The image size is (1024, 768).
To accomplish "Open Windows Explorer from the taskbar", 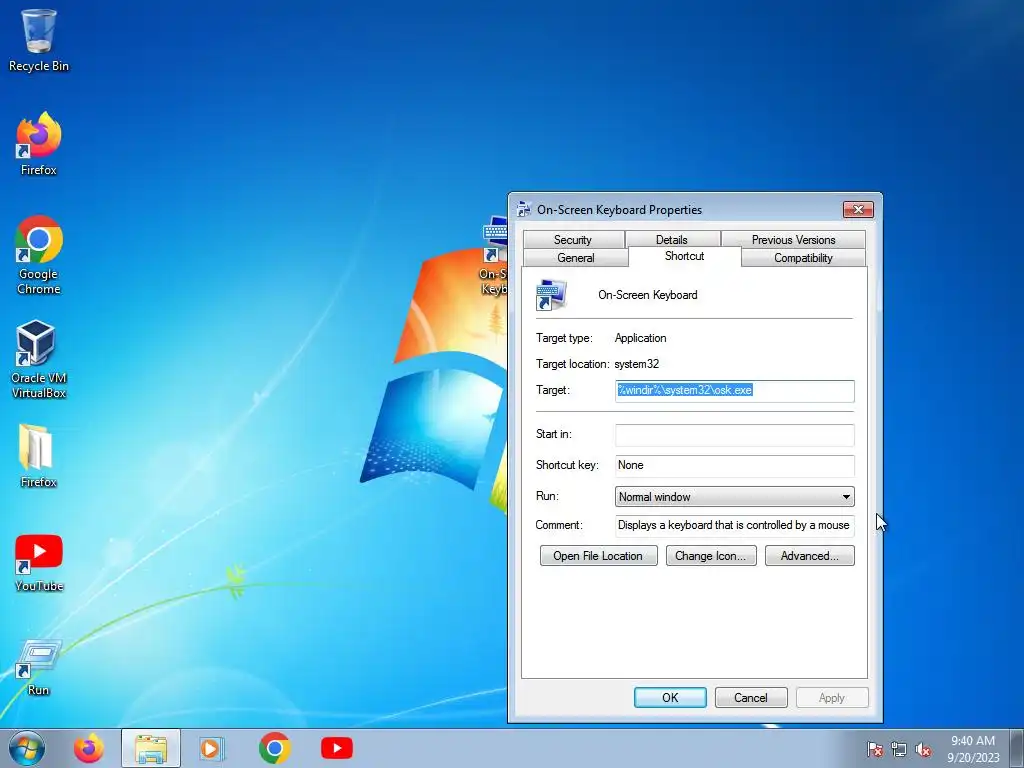I will [x=150, y=748].
